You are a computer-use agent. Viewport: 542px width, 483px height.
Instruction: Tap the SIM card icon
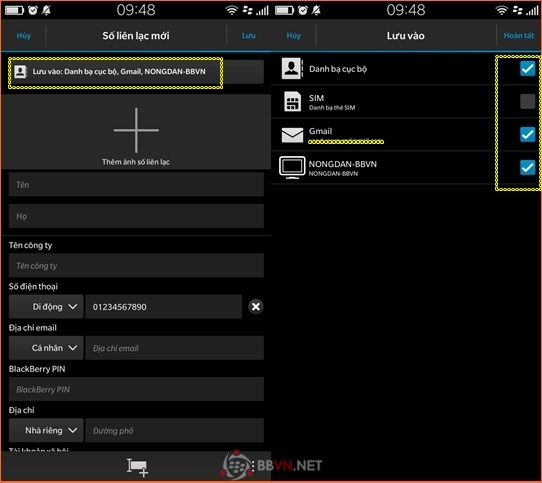coord(292,101)
